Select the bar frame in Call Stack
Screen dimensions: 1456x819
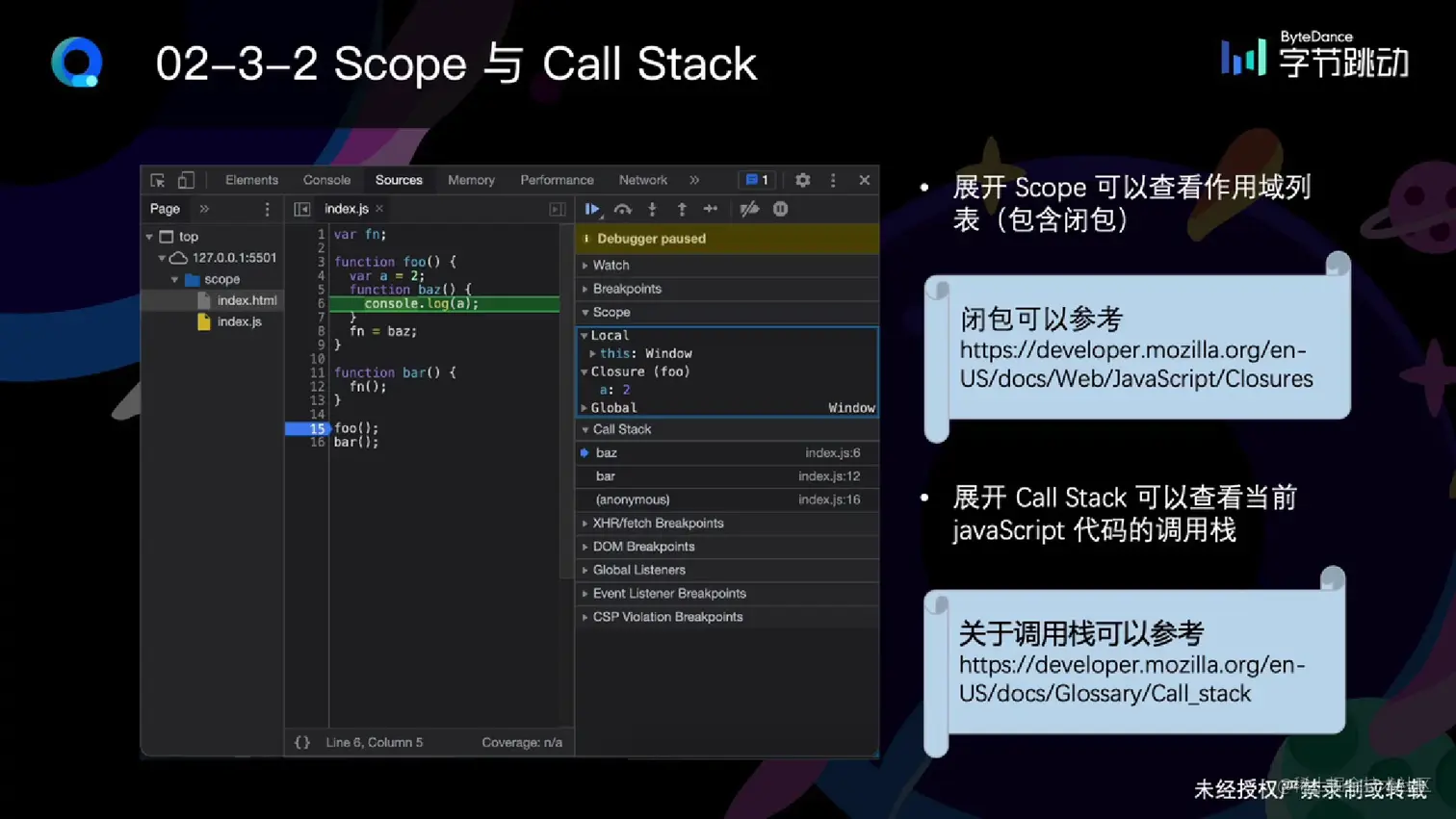click(x=727, y=476)
